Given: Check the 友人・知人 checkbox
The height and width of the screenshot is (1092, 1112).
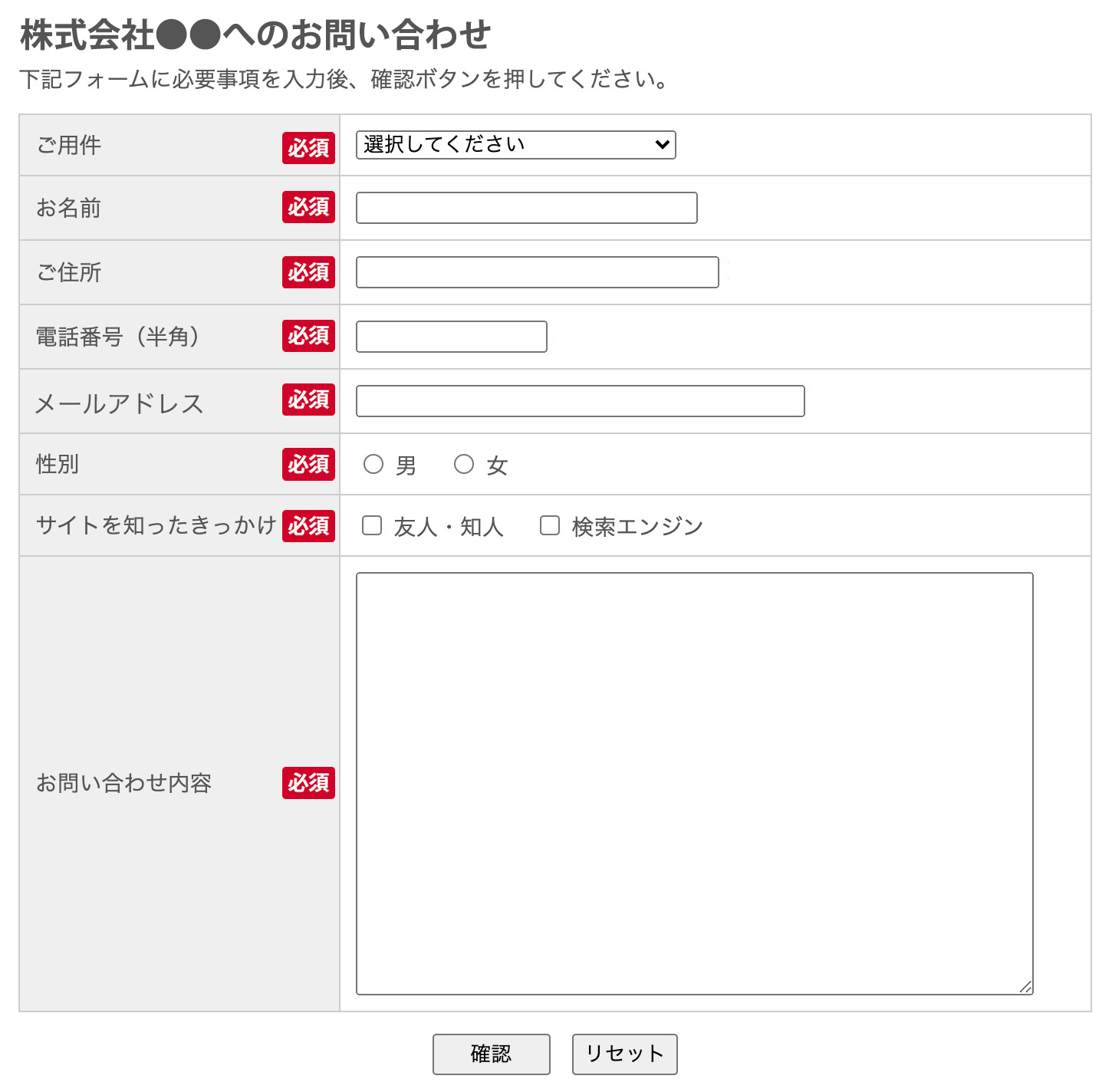Looking at the screenshot, I should click(x=372, y=525).
